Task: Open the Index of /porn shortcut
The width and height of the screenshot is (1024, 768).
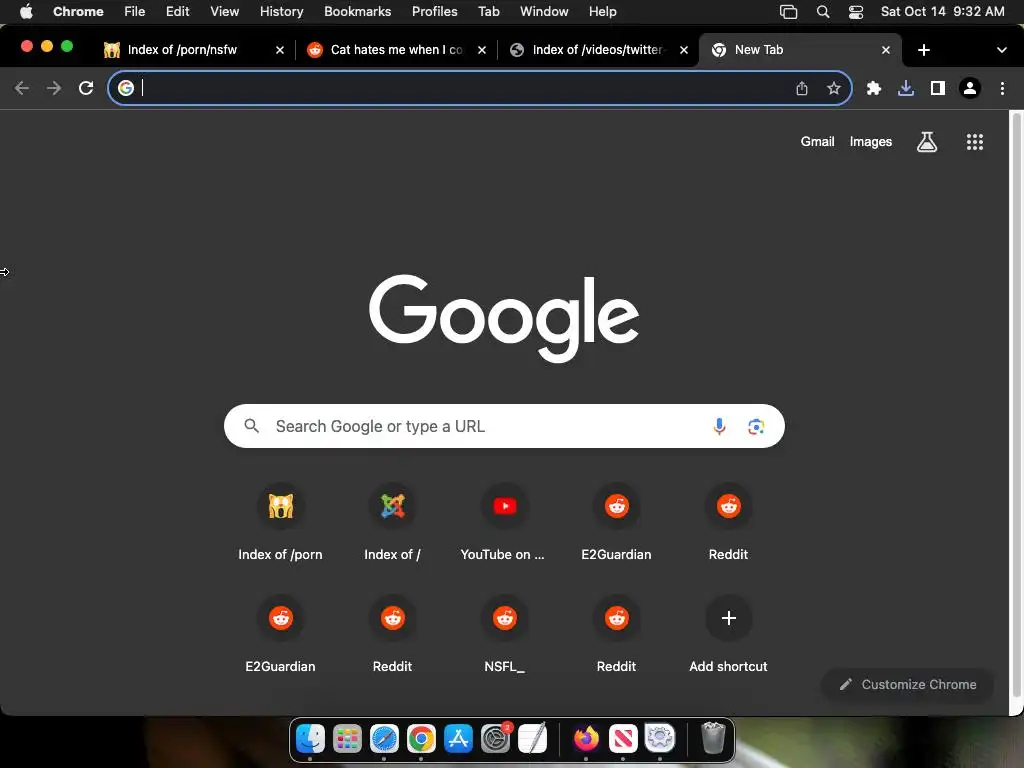Action: point(280,522)
